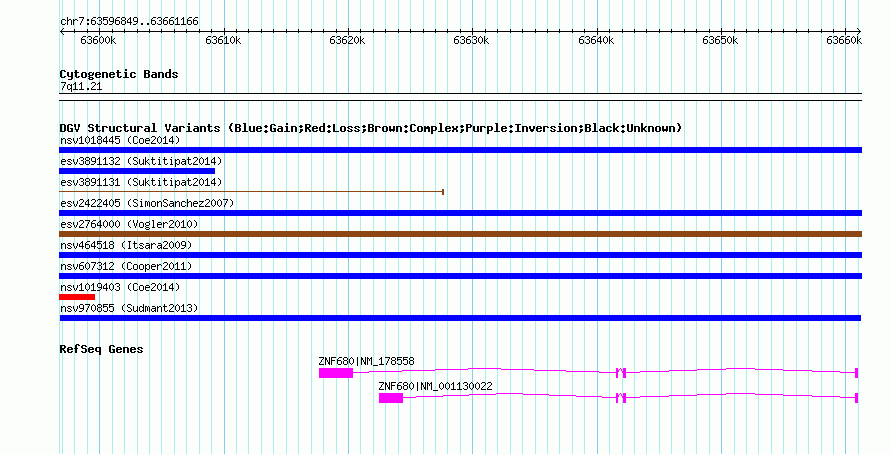Viewport: 890px width, 454px height.
Task: Open variant label esv2764000 (Vogler2010)
Action: (129, 224)
